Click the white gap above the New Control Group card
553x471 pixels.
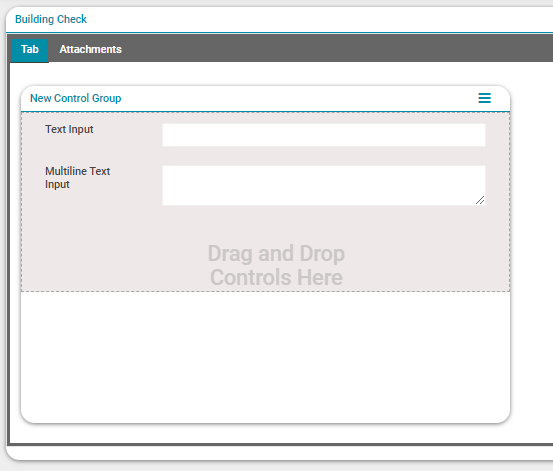click(x=265, y=74)
